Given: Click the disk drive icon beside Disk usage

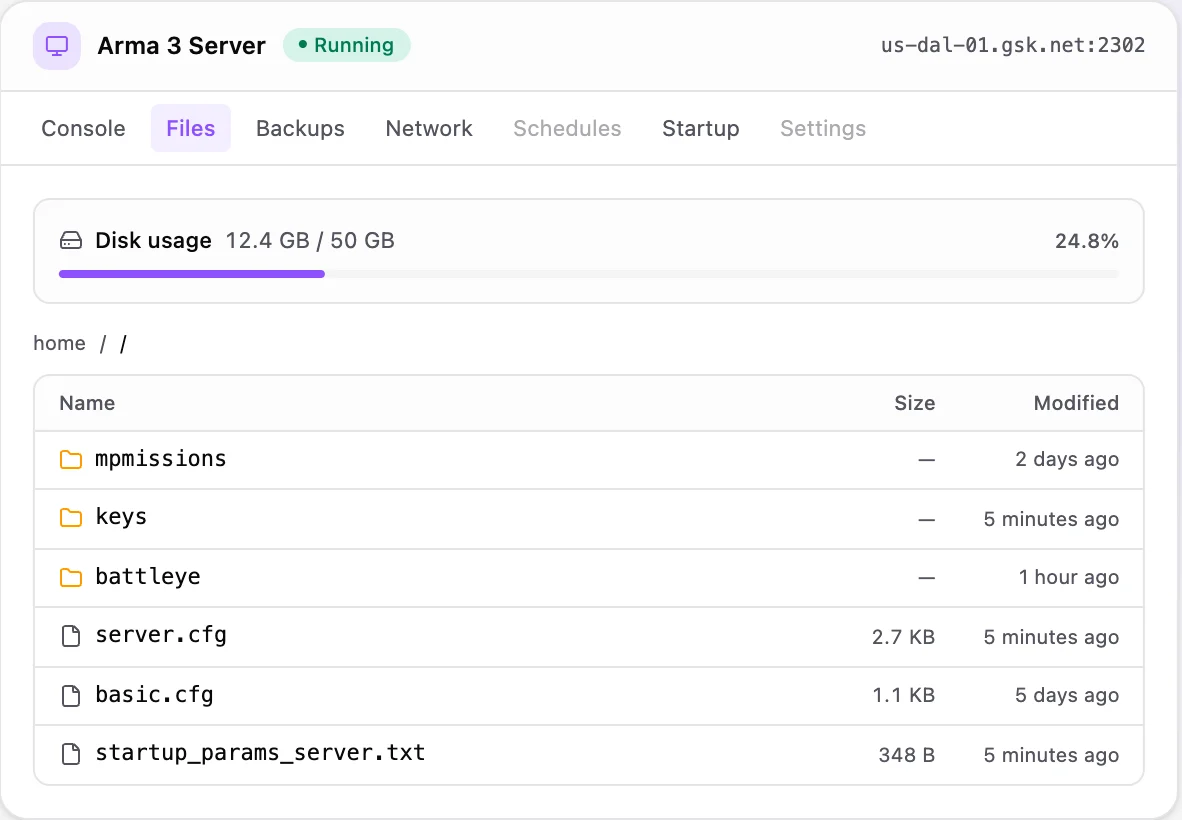Looking at the screenshot, I should 71,241.
